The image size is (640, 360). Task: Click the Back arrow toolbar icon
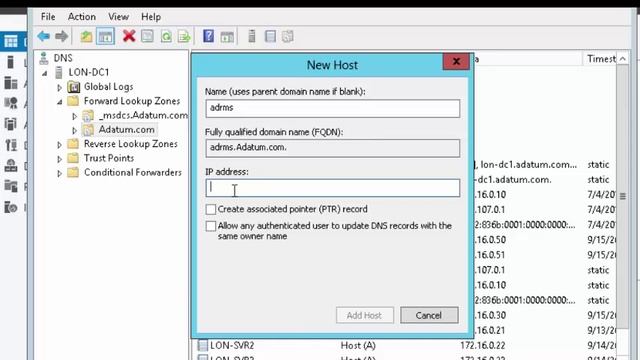44,36
